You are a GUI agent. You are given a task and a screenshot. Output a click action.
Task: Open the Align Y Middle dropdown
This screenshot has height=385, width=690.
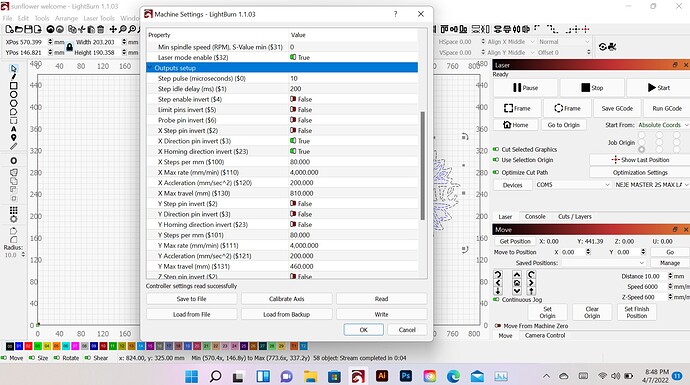click(x=510, y=52)
